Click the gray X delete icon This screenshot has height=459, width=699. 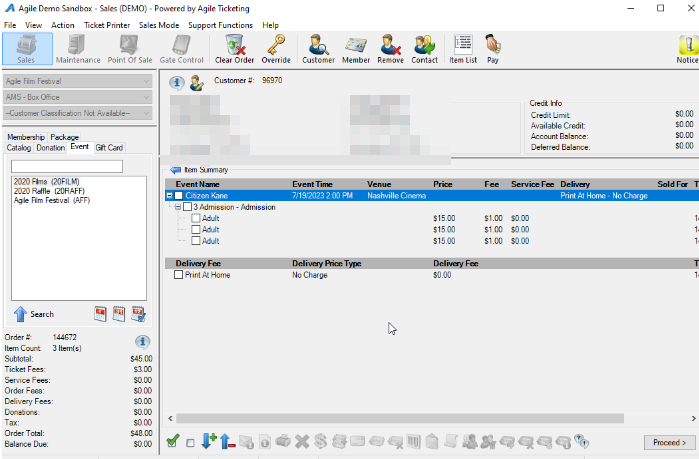point(302,442)
